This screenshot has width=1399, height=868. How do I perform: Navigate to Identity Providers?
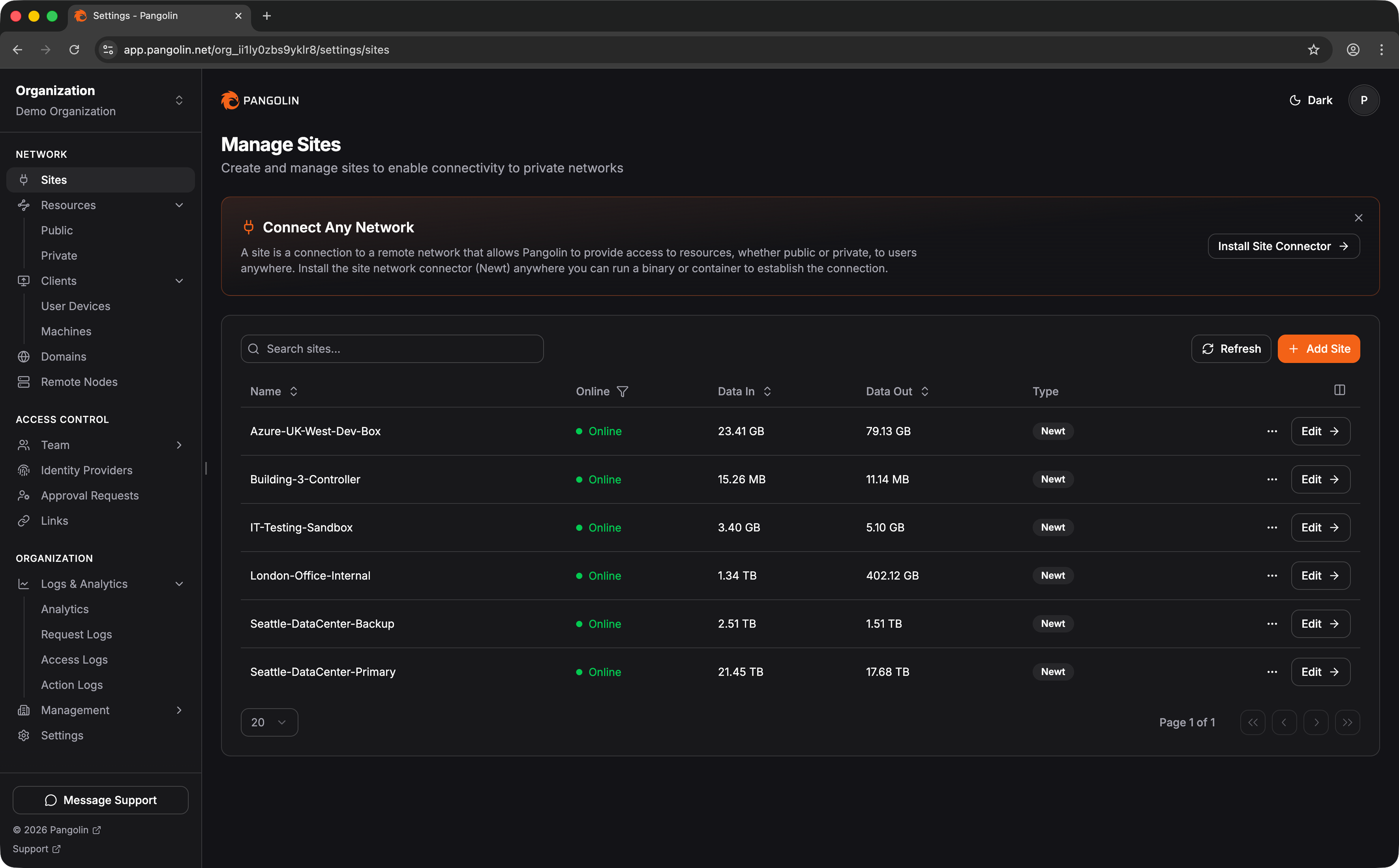click(86, 470)
